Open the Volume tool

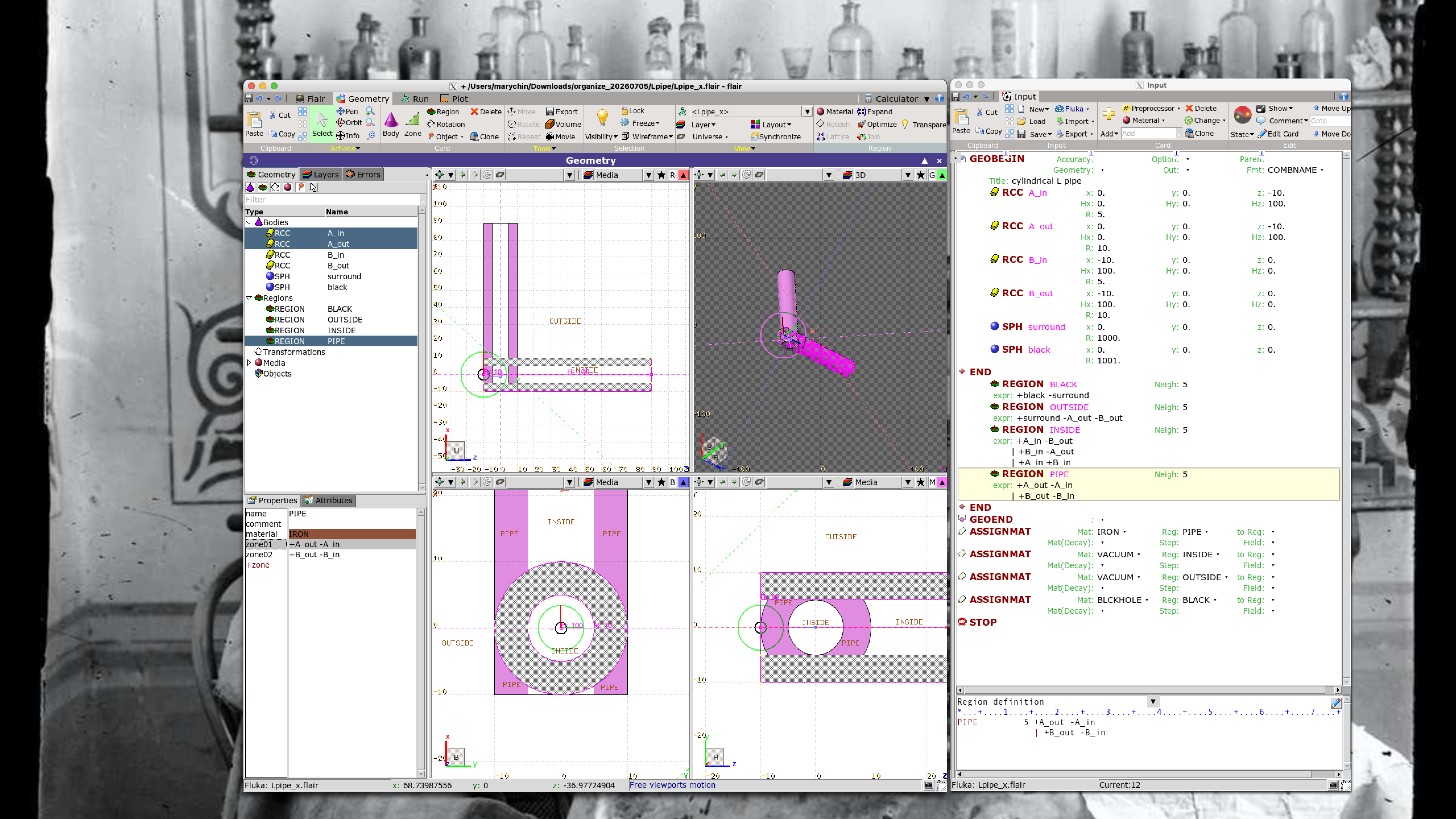(x=563, y=124)
